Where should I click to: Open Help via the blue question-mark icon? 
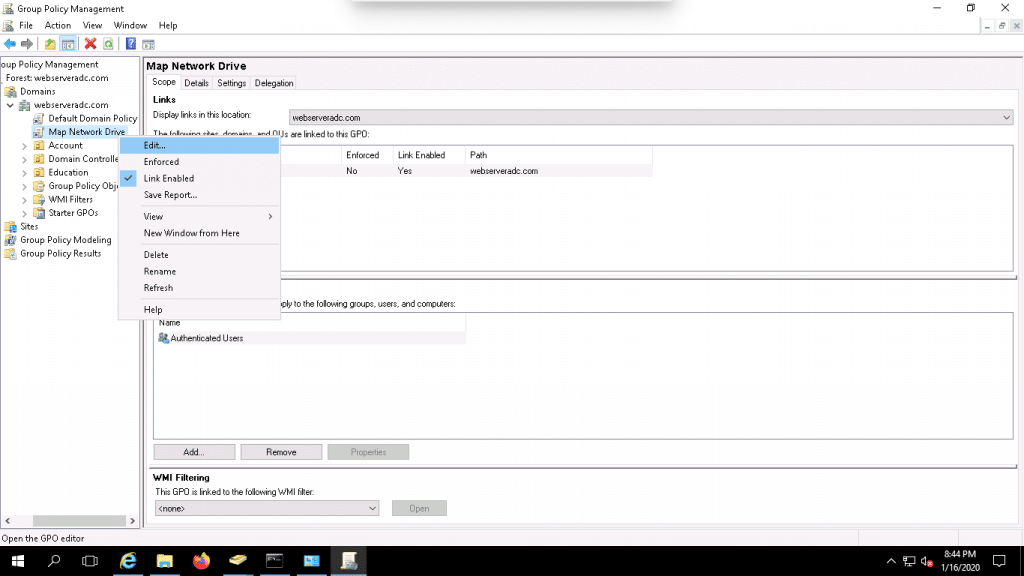(131, 44)
